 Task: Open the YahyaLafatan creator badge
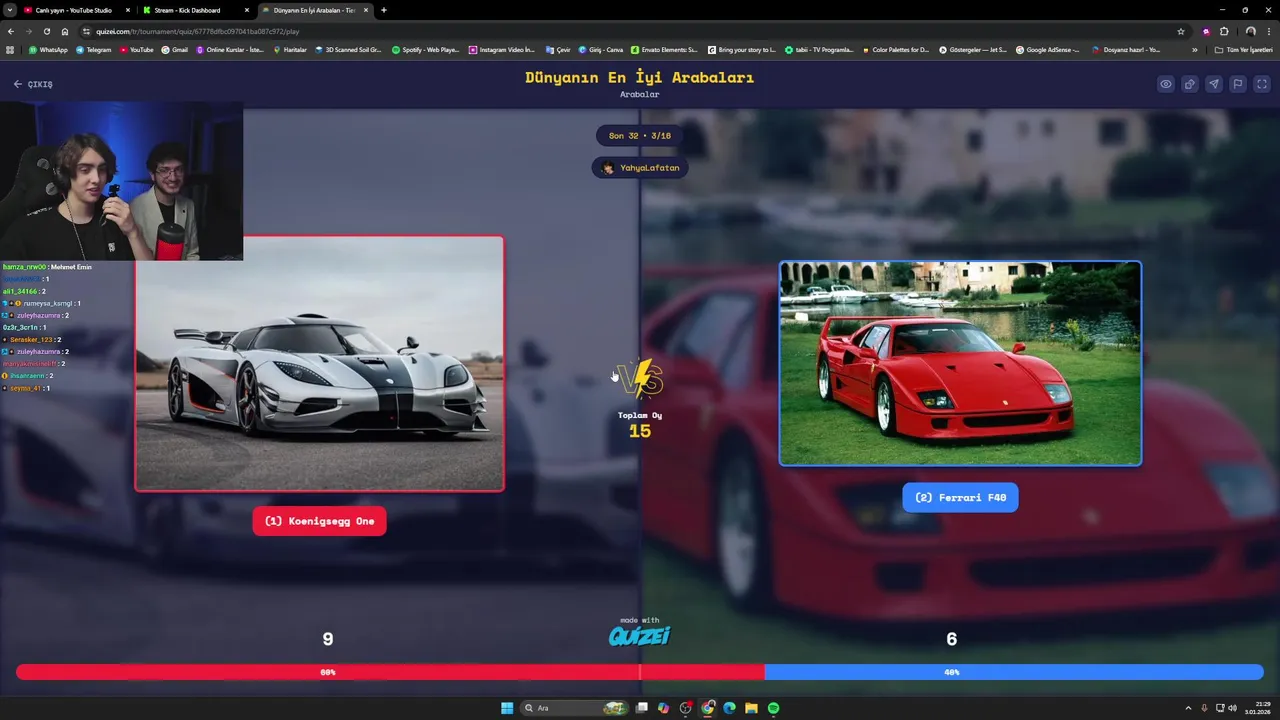tap(640, 168)
